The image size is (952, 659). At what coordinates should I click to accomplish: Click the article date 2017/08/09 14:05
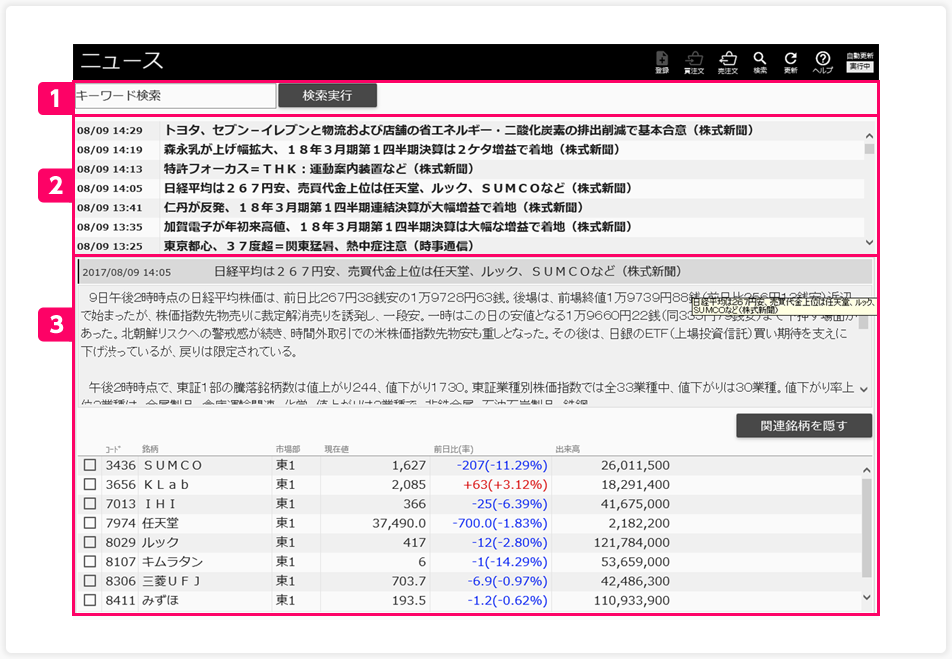click(127, 273)
